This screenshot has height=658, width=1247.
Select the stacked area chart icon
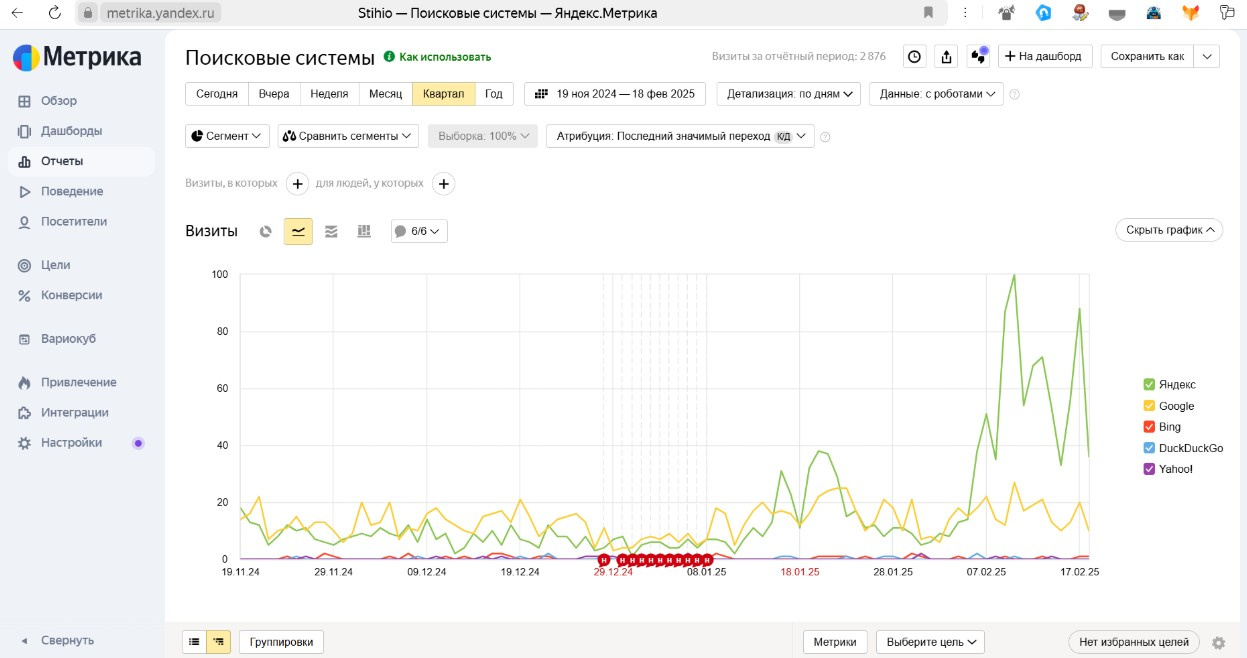(x=331, y=231)
